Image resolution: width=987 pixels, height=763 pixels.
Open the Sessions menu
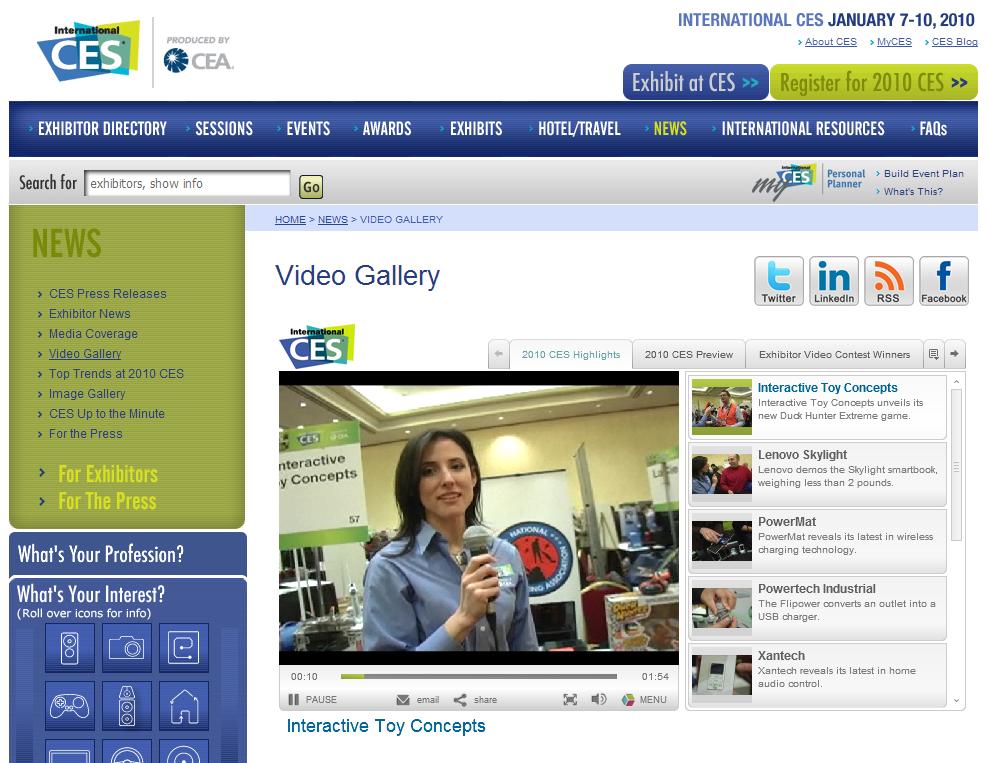pos(223,128)
